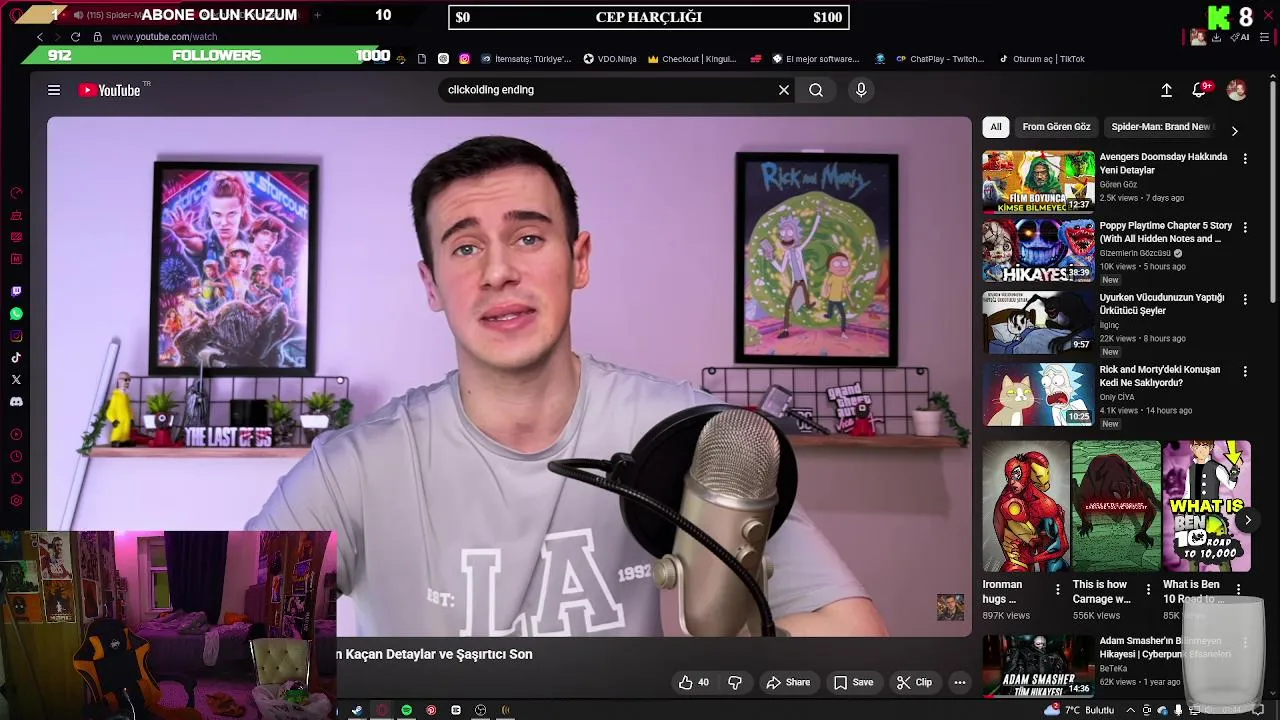Screen dimensions: 1280x720
Task: Open Spotify from the taskbar
Action: pos(406,710)
